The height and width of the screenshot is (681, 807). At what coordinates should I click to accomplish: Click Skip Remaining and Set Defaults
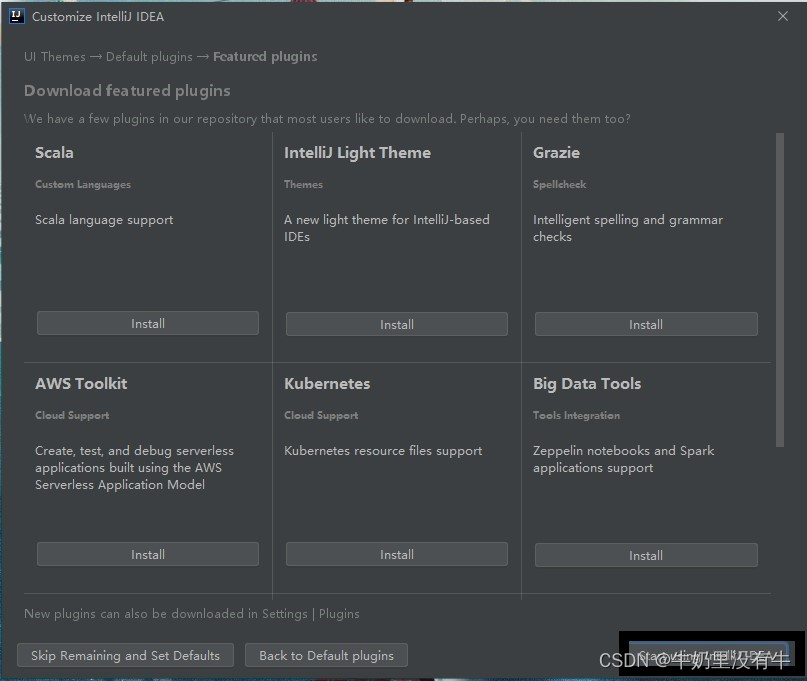tap(126, 655)
